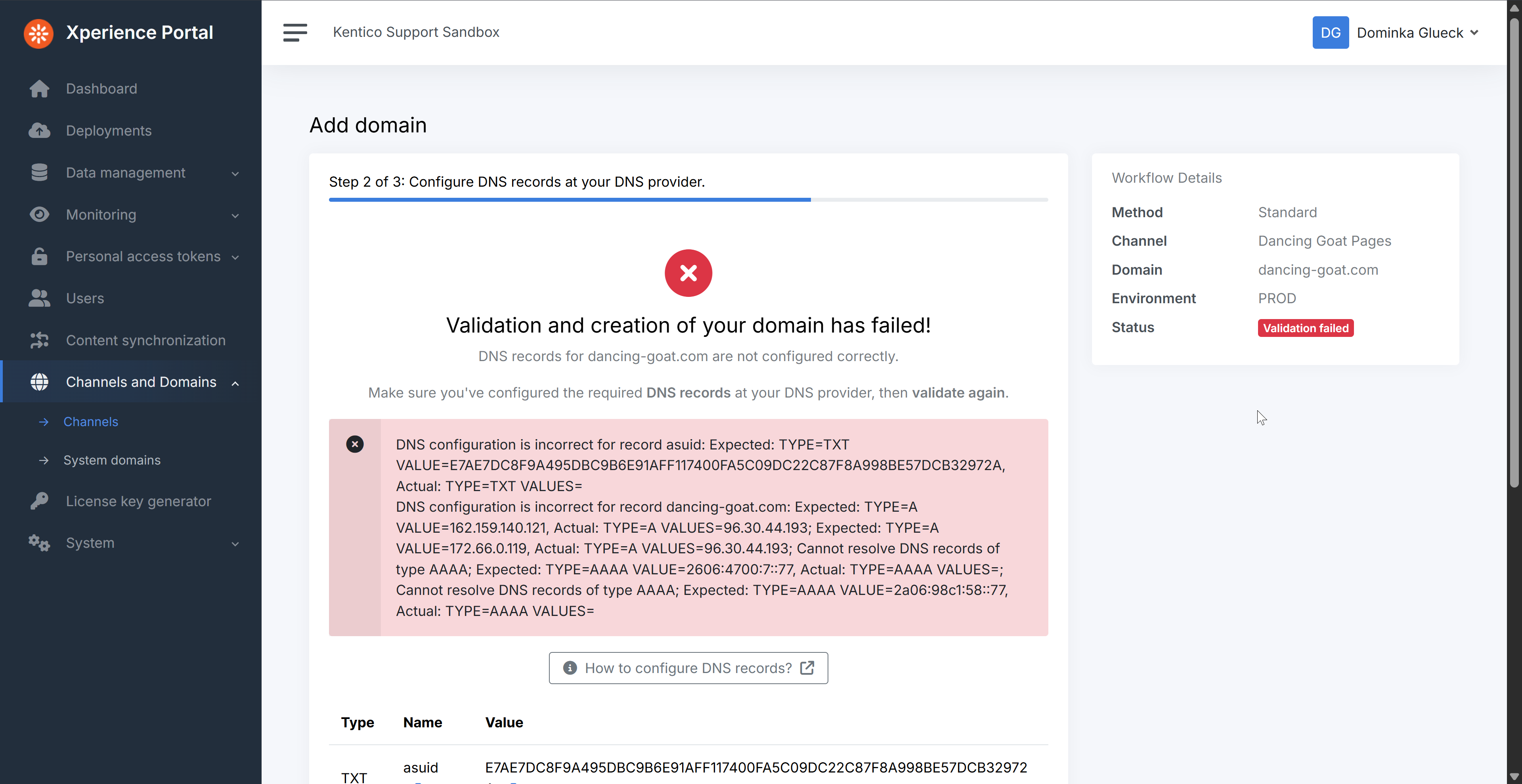Image resolution: width=1522 pixels, height=784 pixels.
Task: Click the Deployments cloud upload icon
Action: pos(40,130)
